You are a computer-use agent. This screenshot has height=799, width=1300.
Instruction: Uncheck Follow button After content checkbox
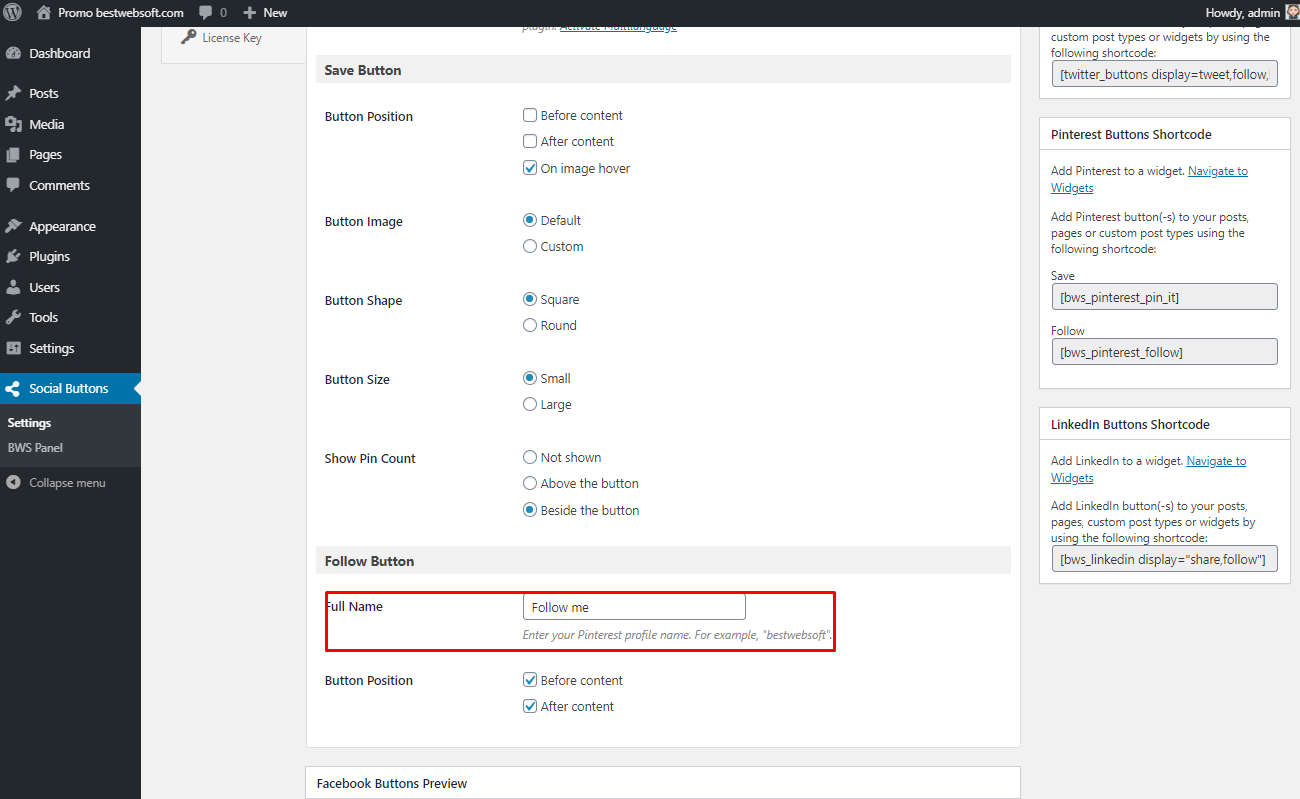[x=530, y=706]
